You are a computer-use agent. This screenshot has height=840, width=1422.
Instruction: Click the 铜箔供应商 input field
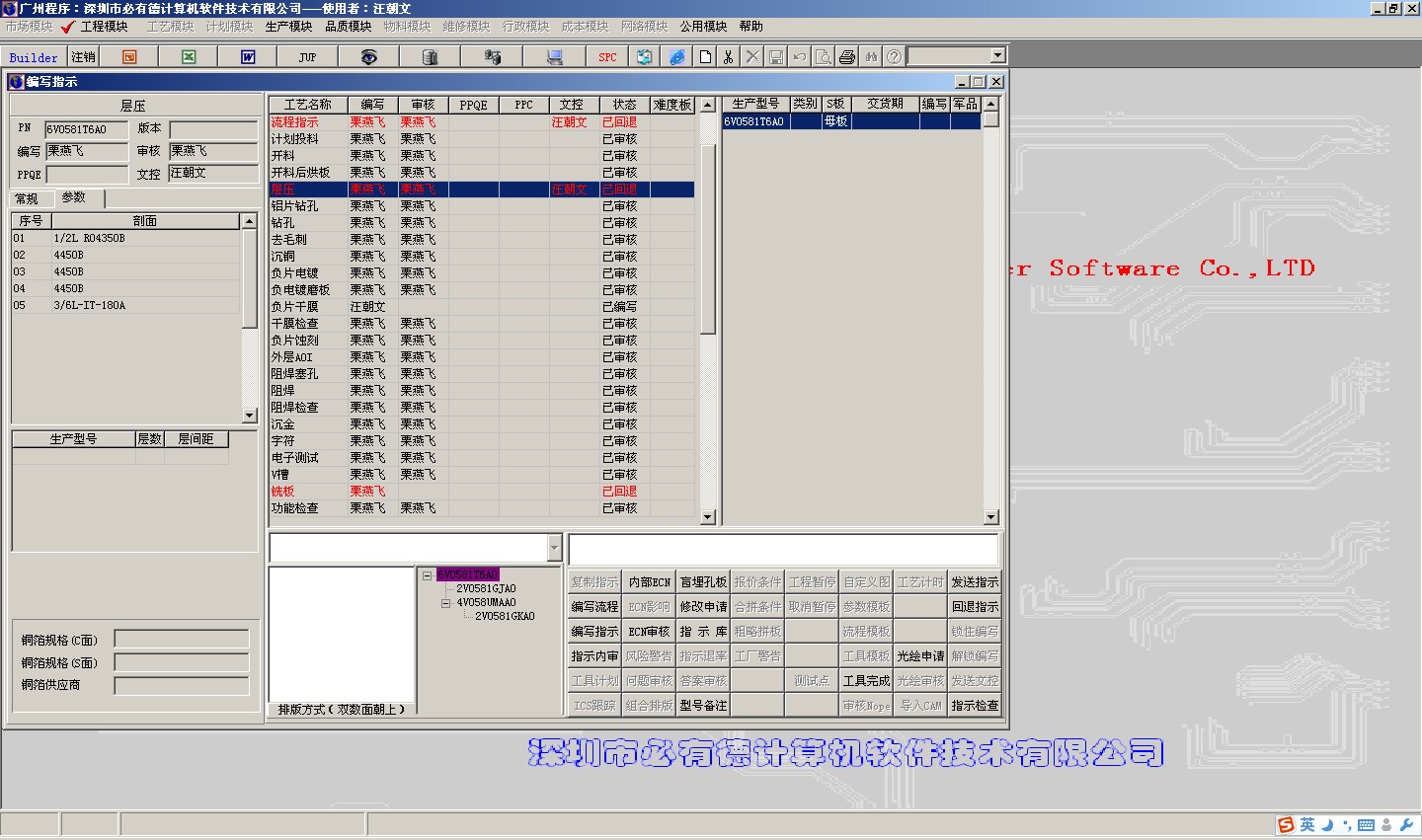coord(182,685)
